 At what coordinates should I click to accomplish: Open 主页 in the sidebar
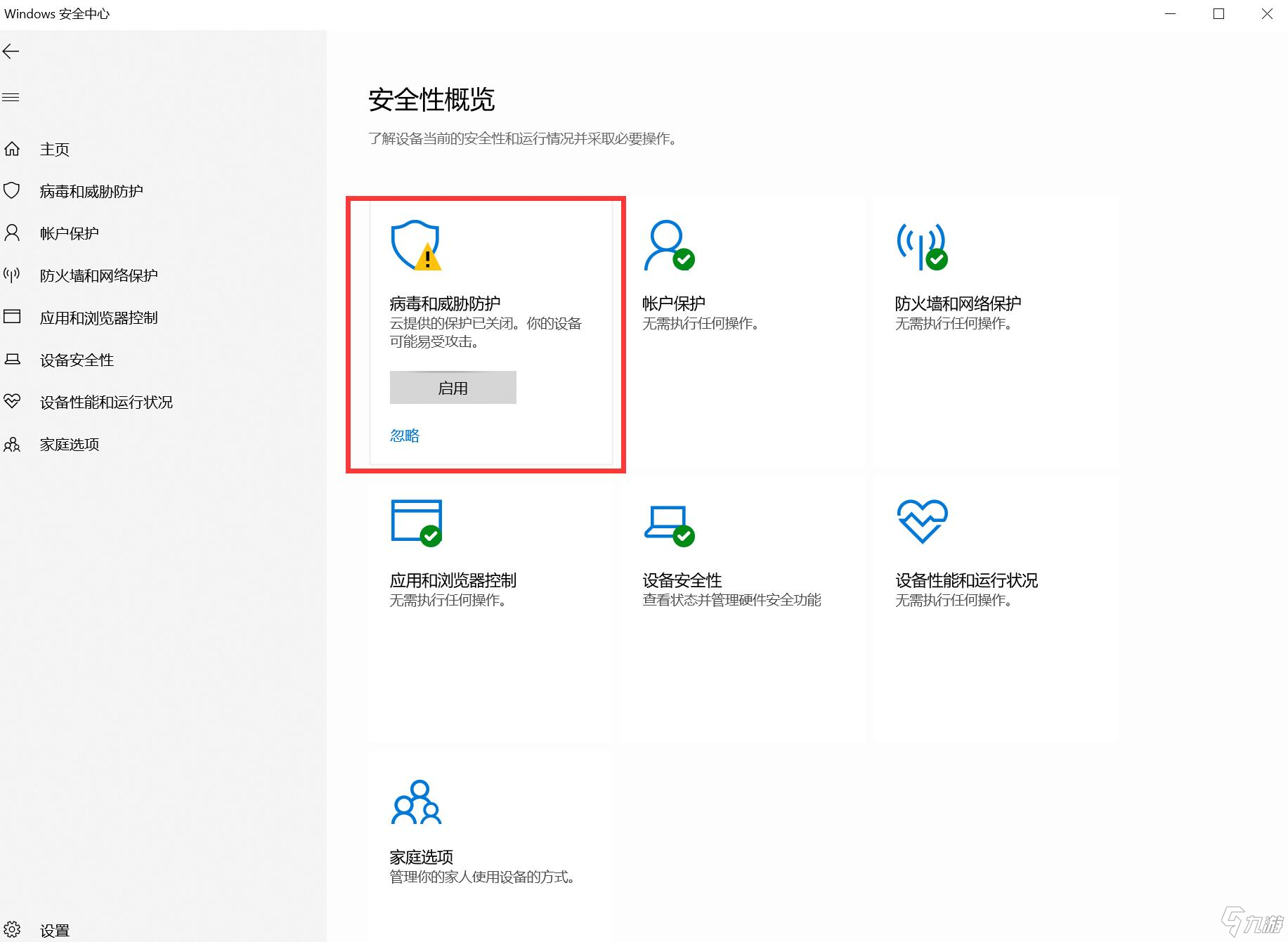tap(55, 149)
